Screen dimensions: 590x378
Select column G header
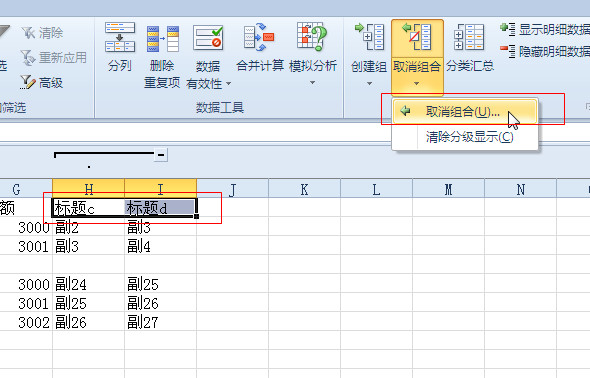click(26, 189)
